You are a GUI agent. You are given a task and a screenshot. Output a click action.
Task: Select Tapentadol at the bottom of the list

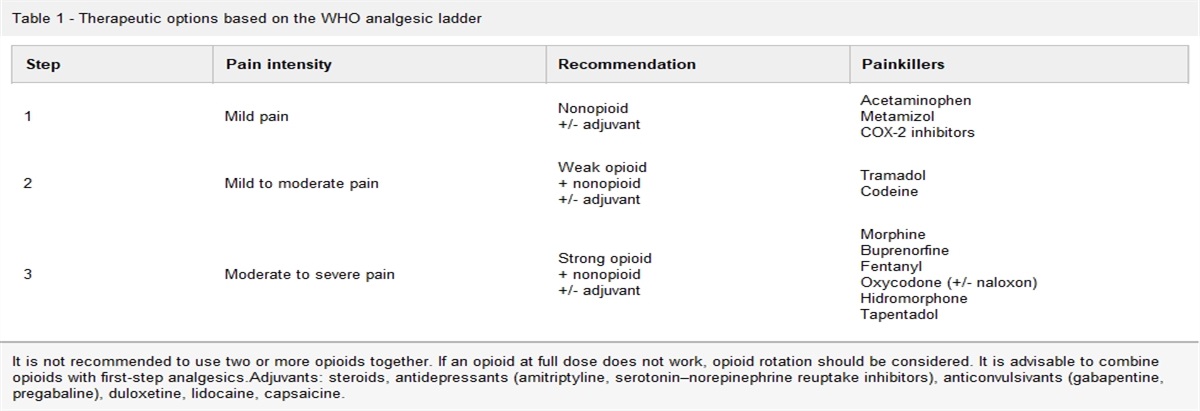click(897, 314)
